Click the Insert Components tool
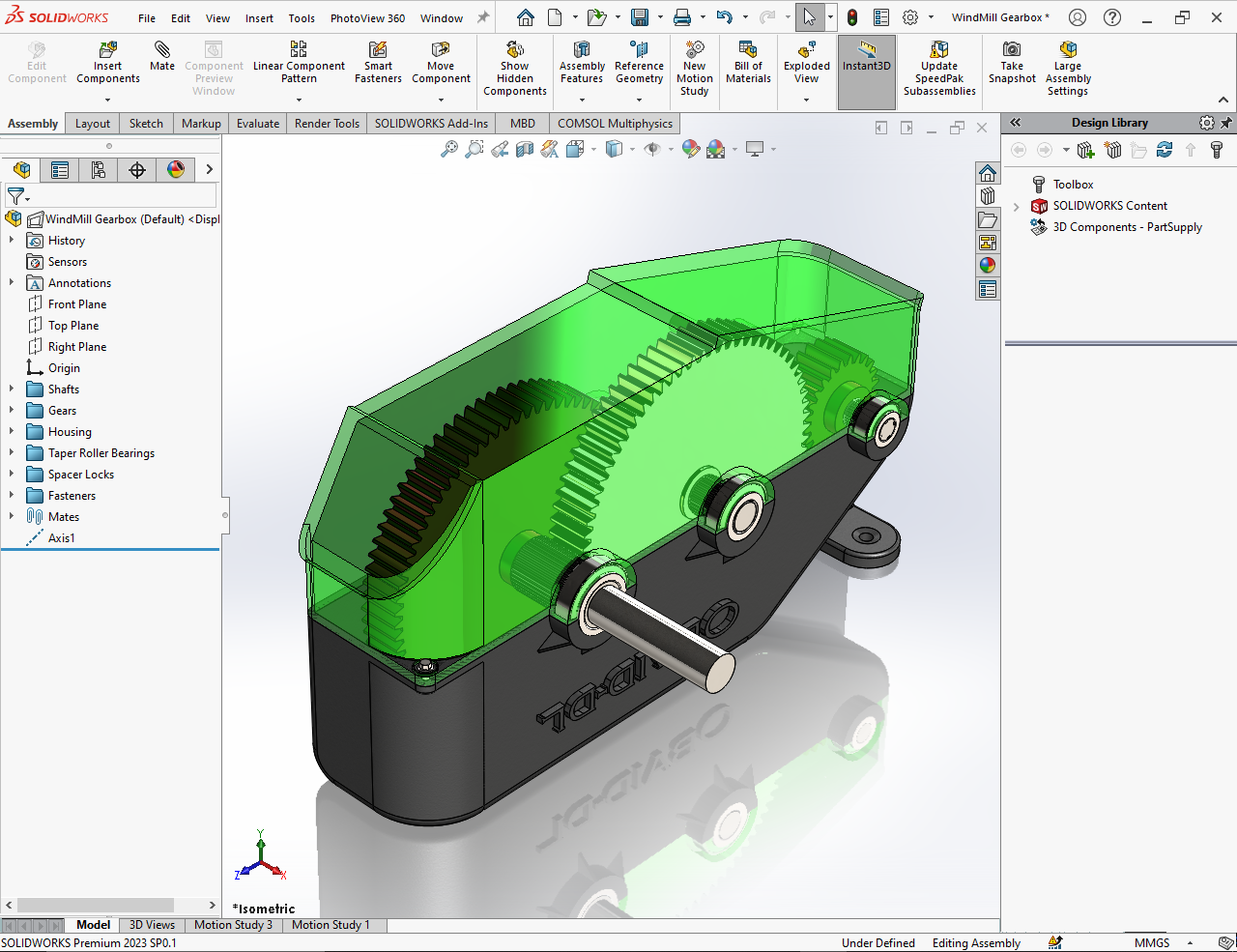 click(x=108, y=63)
